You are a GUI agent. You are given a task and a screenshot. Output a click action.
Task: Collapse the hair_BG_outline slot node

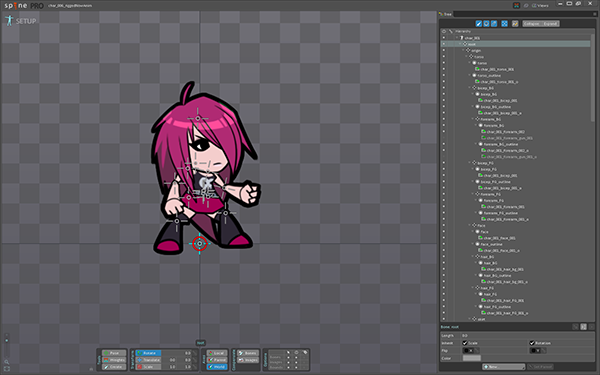point(476,275)
